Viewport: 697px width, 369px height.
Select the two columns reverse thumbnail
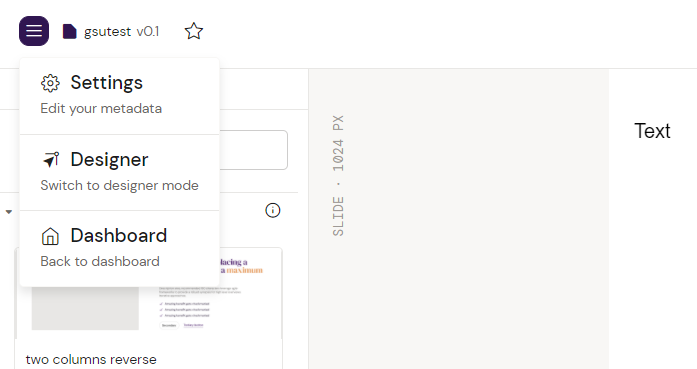coord(148,293)
